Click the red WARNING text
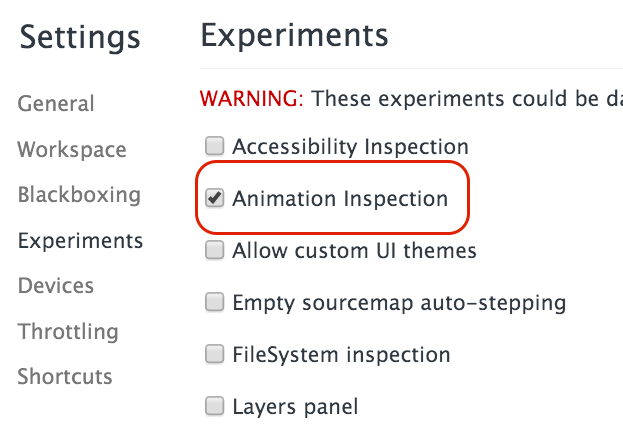The image size is (623, 438). [251, 99]
